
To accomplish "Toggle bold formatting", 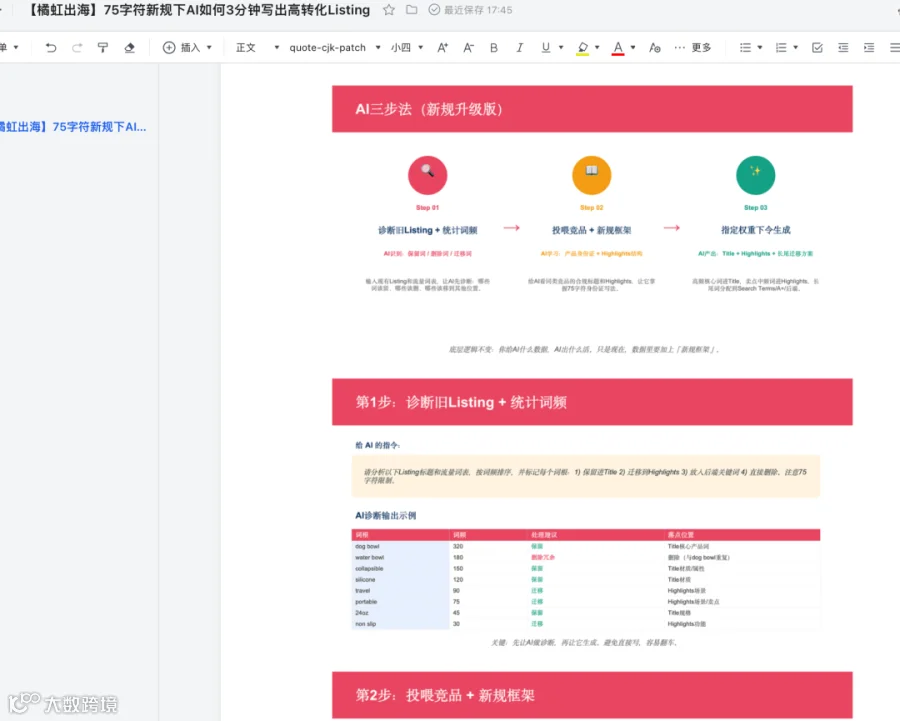I will (494, 48).
